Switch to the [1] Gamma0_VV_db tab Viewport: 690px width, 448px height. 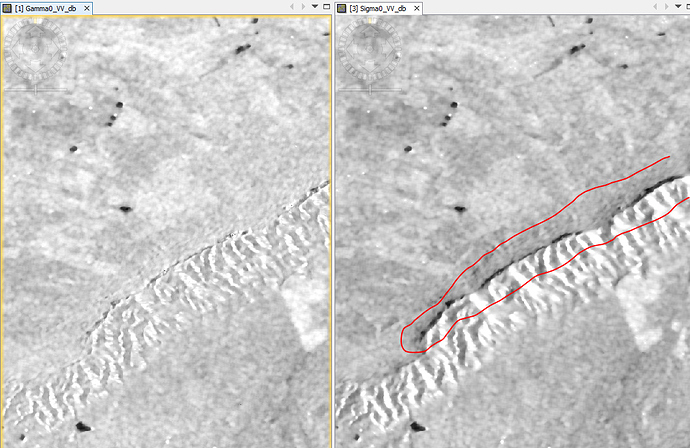click(46, 8)
